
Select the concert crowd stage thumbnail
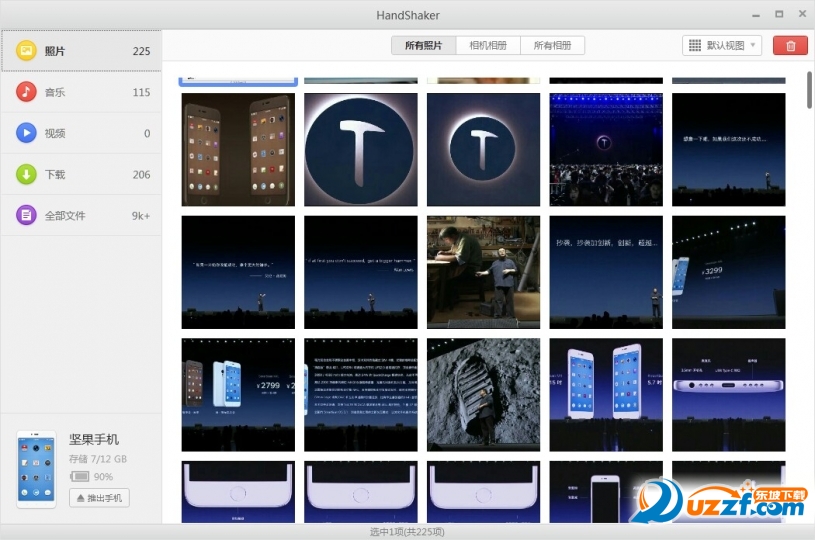pyautogui.click(x=606, y=150)
